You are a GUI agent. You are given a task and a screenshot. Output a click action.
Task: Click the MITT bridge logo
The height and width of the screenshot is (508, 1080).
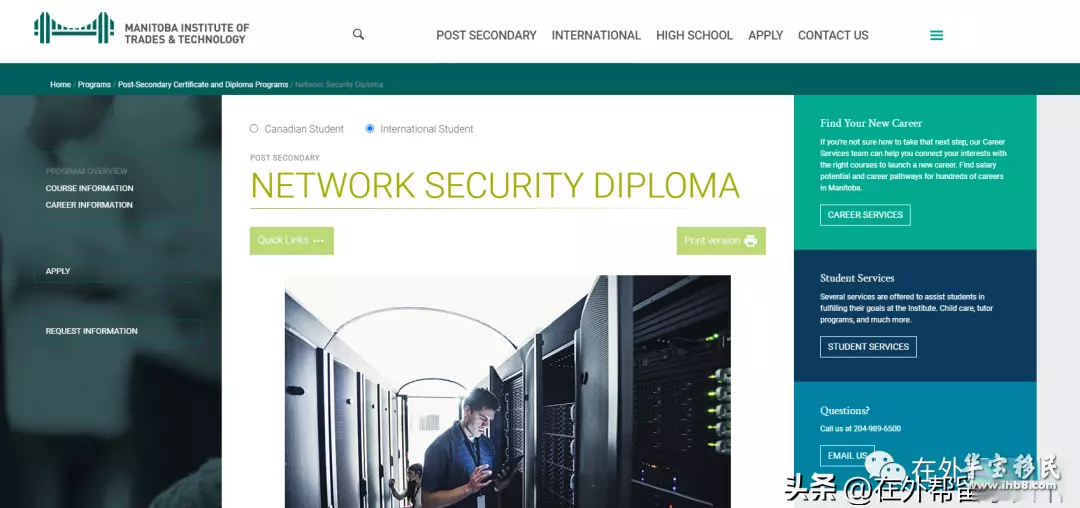(x=74, y=28)
